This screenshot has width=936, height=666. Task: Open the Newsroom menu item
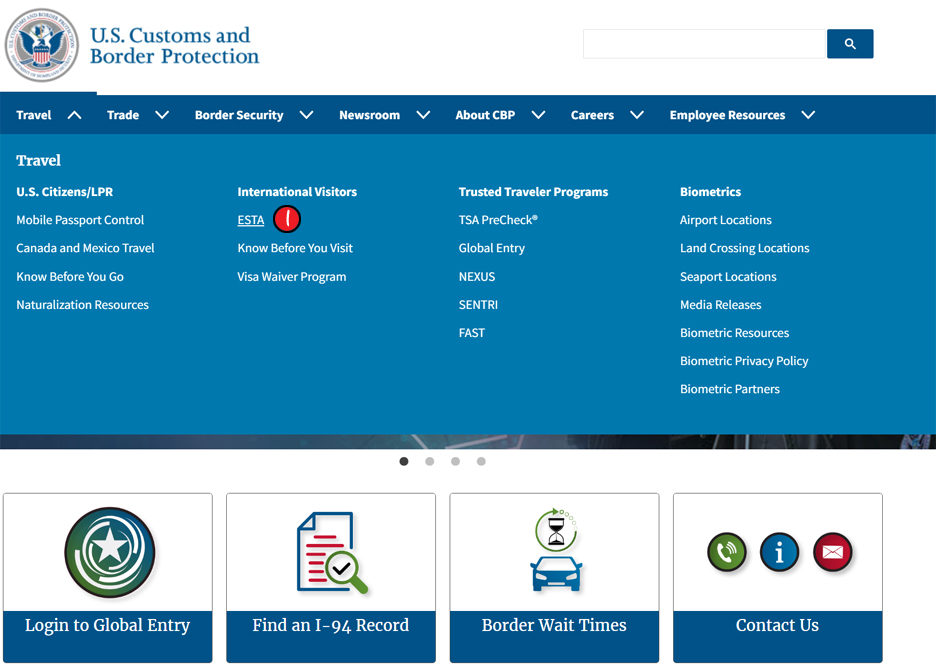(370, 115)
